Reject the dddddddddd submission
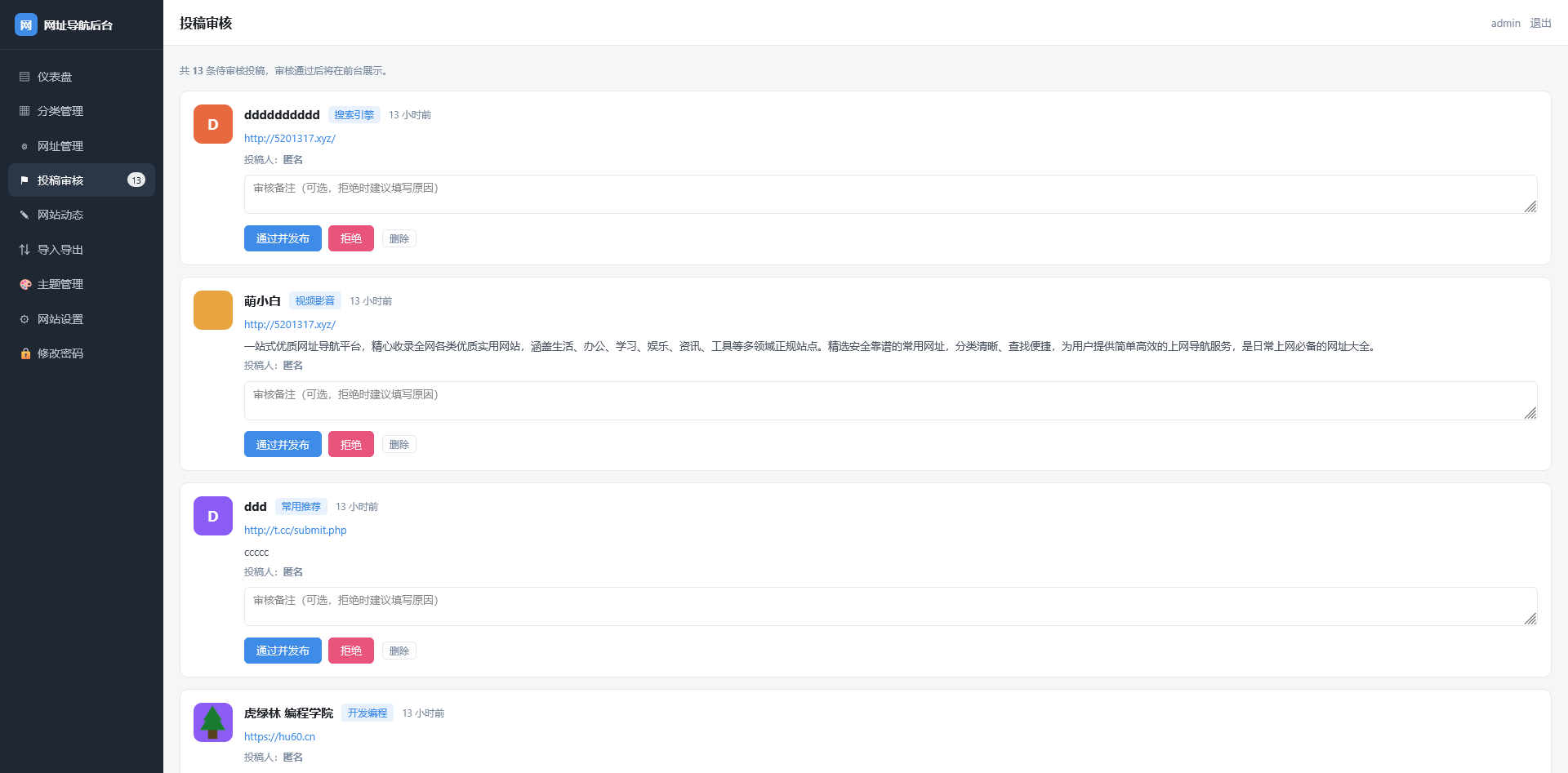The height and width of the screenshot is (773, 1568). tap(351, 238)
